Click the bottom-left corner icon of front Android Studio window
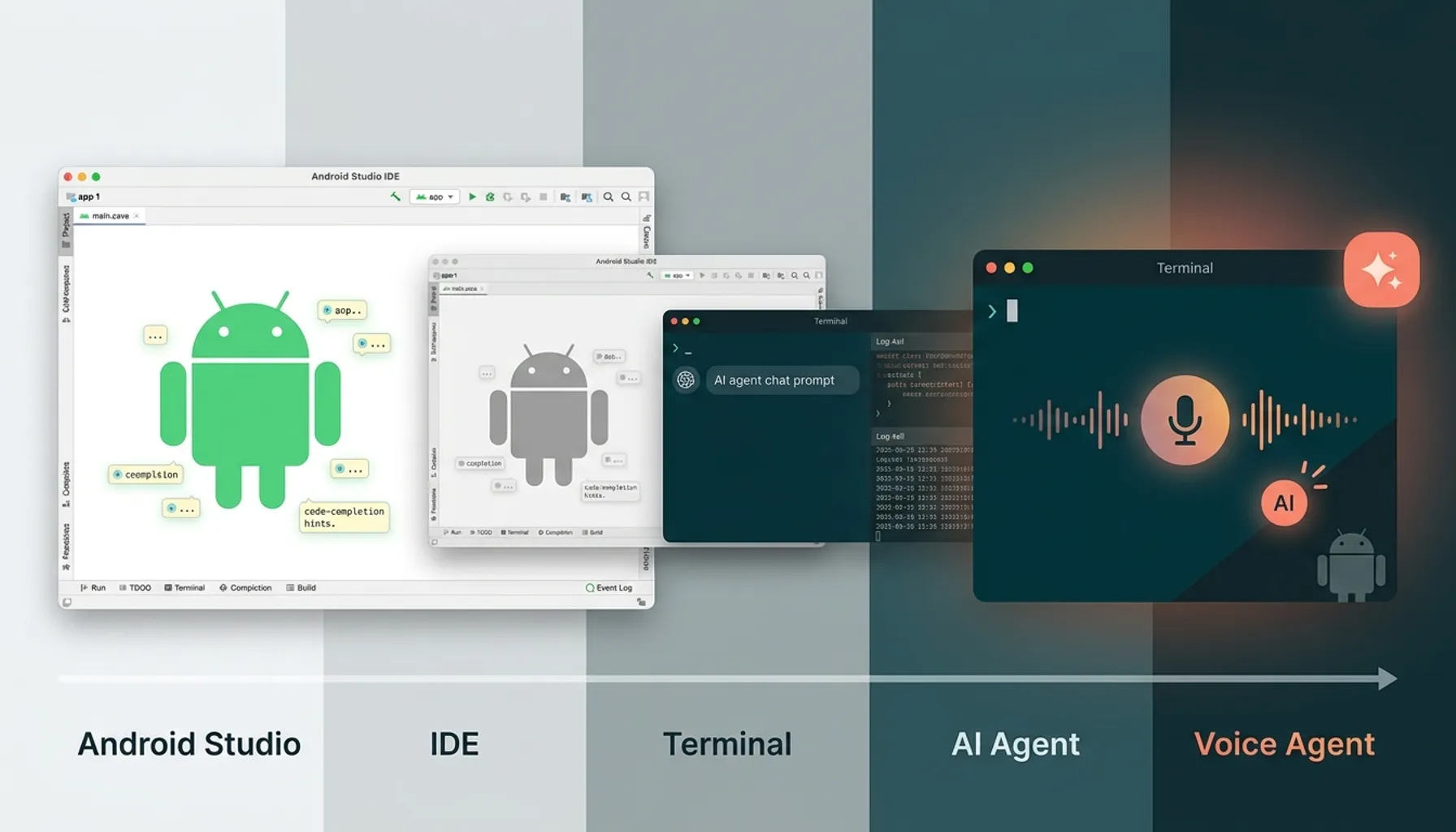Screen dimensions: 1456x832 tap(67, 602)
